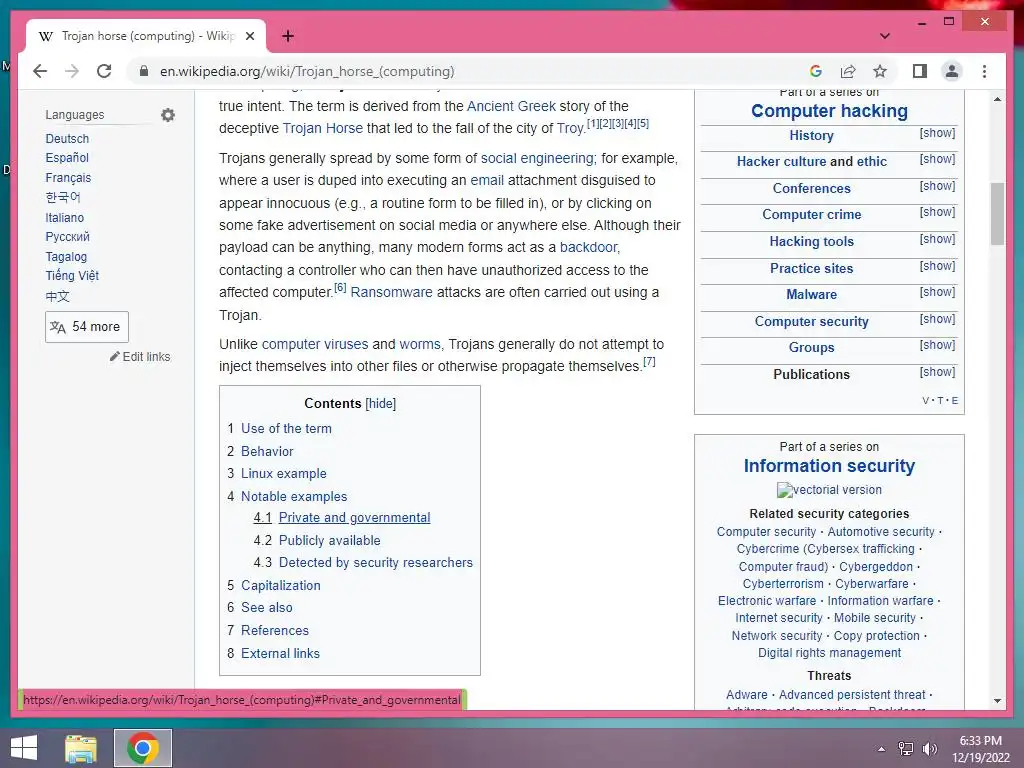This screenshot has height=768, width=1024.
Task: Jump to Use of the term section
Action: click(286, 428)
